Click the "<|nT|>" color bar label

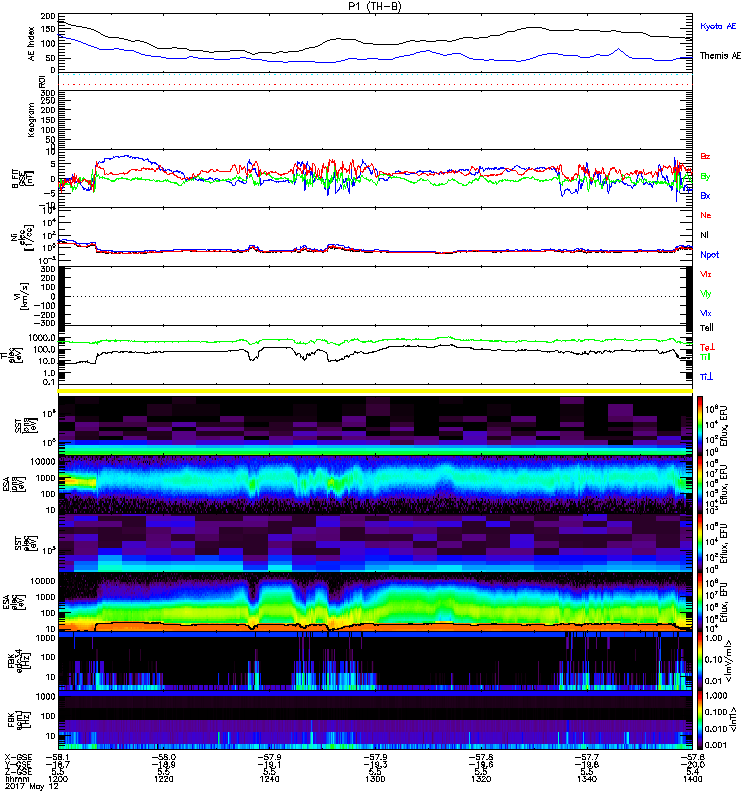coord(735,719)
